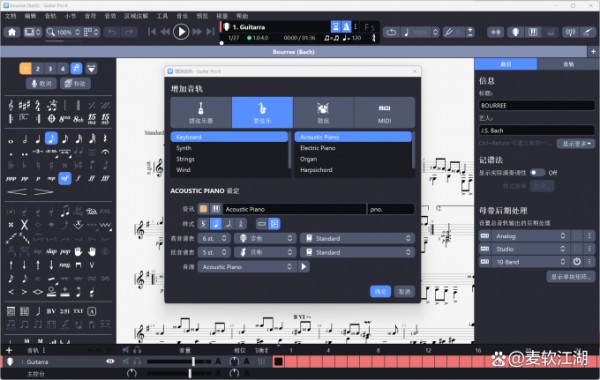Click the treble clef icon in the palette
The image size is (600, 380).
pos(11,105)
